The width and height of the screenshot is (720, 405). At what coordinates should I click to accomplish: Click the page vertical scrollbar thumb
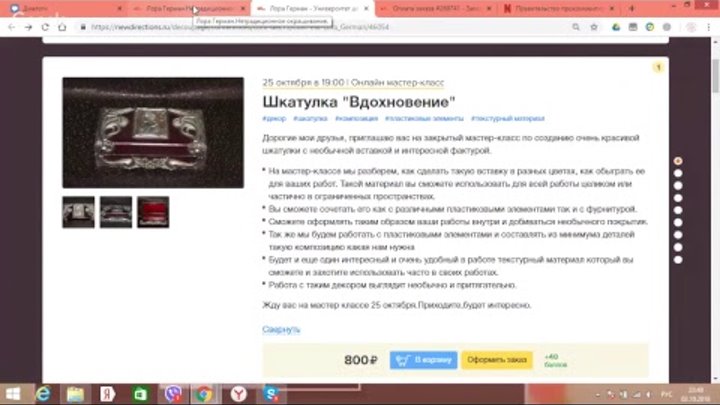click(x=715, y=76)
